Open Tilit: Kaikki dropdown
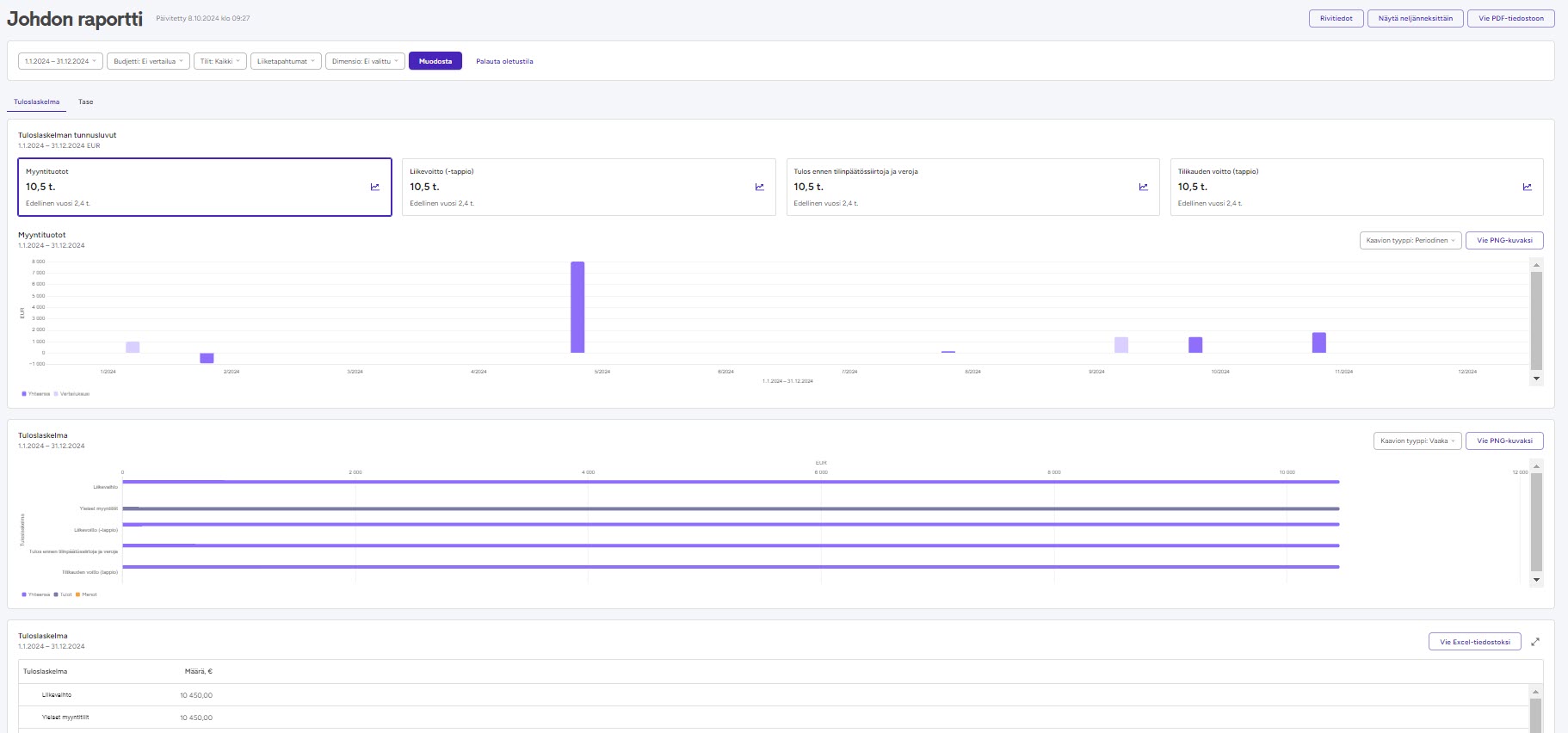1568x733 pixels. pyautogui.click(x=220, y=61)
